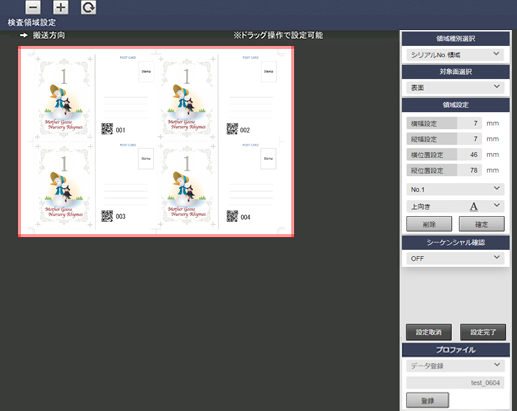Click the 縦位置設定 value field showing 78

pos(469,170)
